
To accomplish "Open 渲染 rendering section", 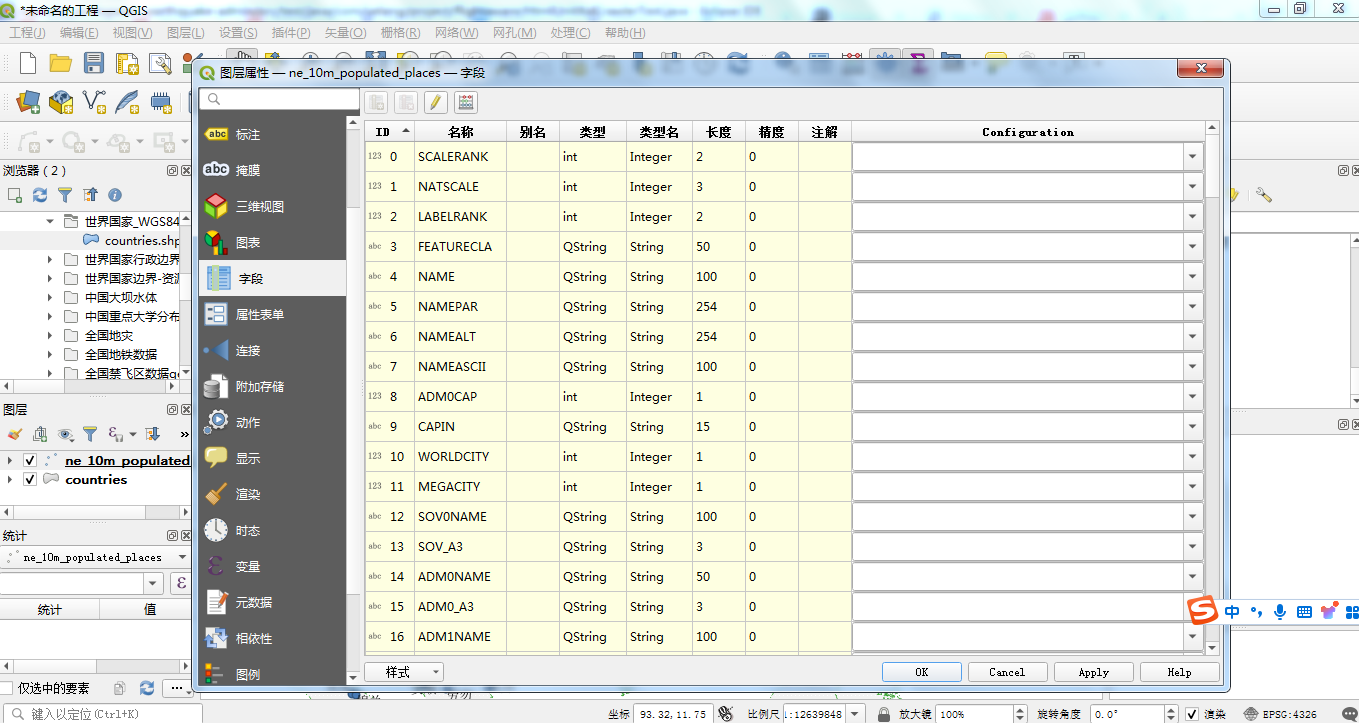I will [273, 494].
